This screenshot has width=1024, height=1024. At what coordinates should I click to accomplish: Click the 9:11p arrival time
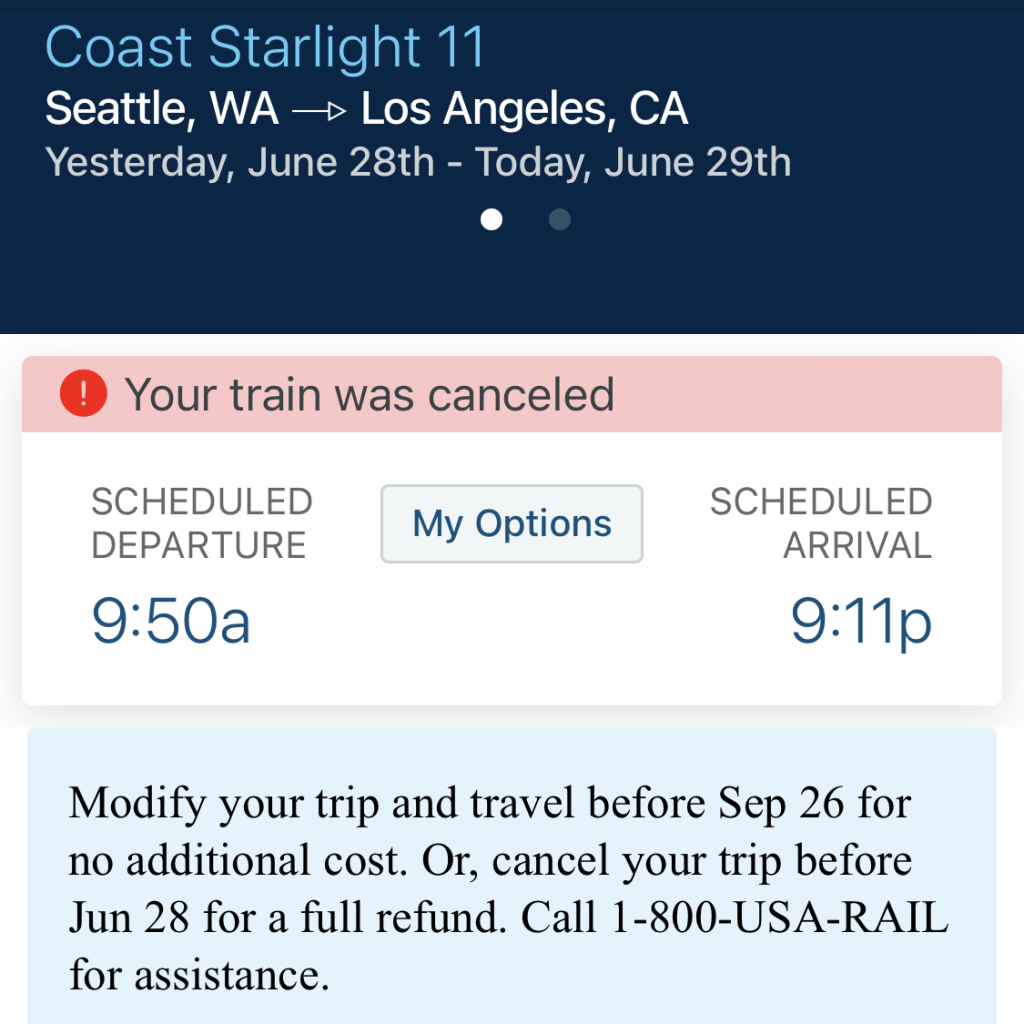click(861, 620)
